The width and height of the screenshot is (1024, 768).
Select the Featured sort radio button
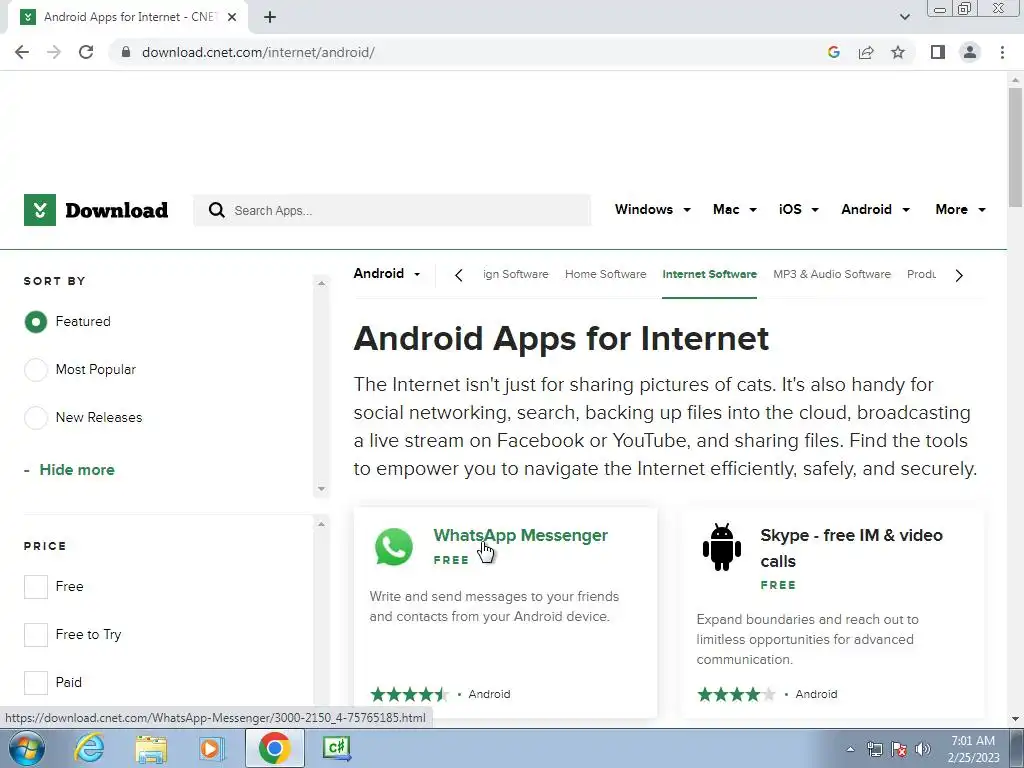click(36, 321)
